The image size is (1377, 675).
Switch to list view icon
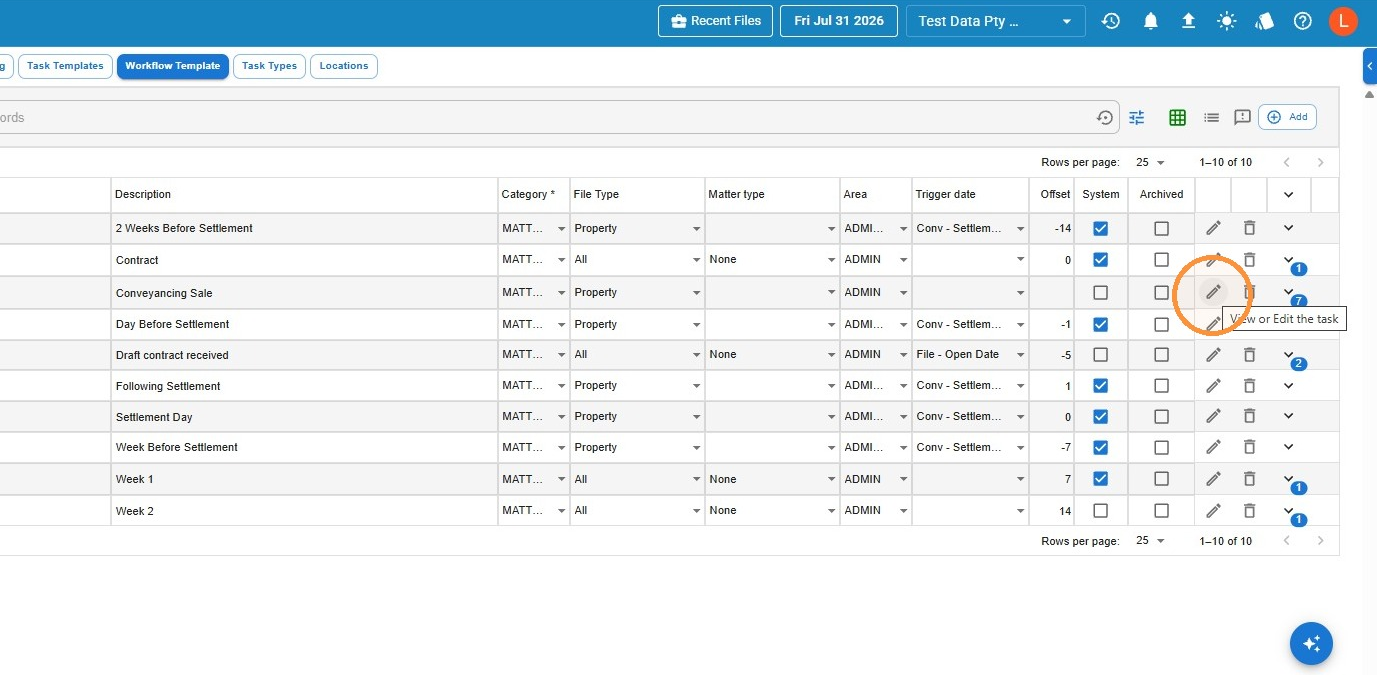[x=1211, y=117]
